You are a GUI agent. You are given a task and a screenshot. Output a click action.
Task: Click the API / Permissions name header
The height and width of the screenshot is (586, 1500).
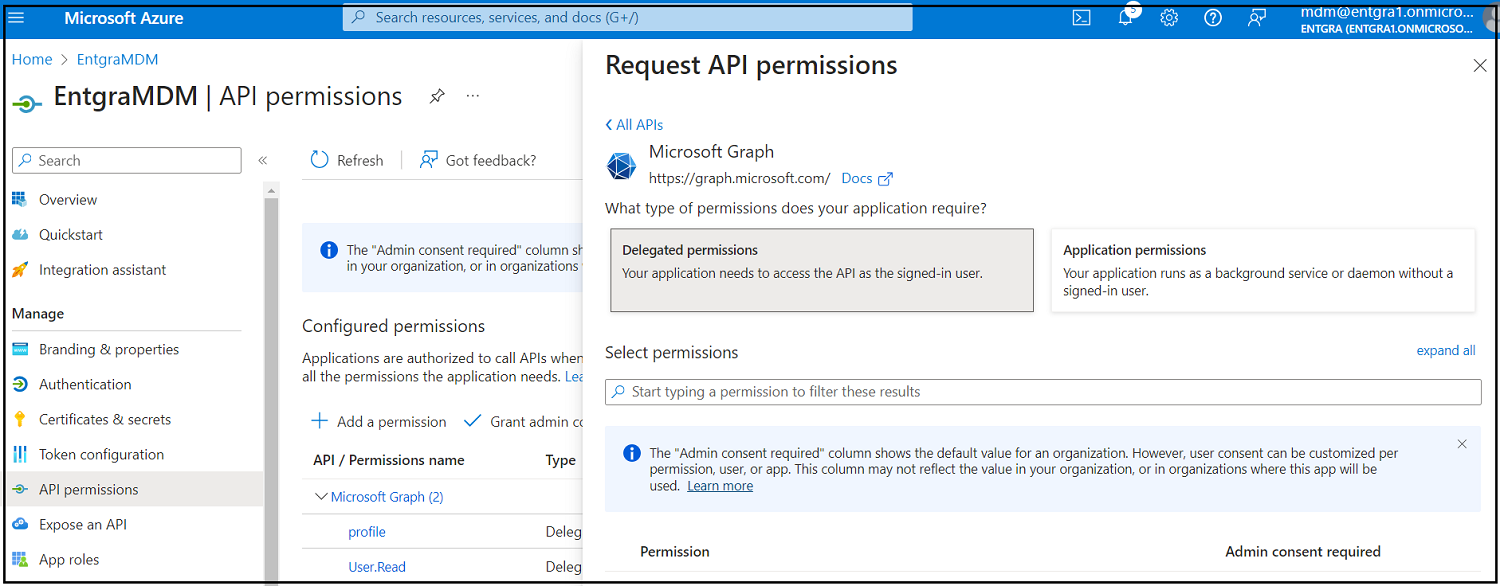click(x=389, y=460)
